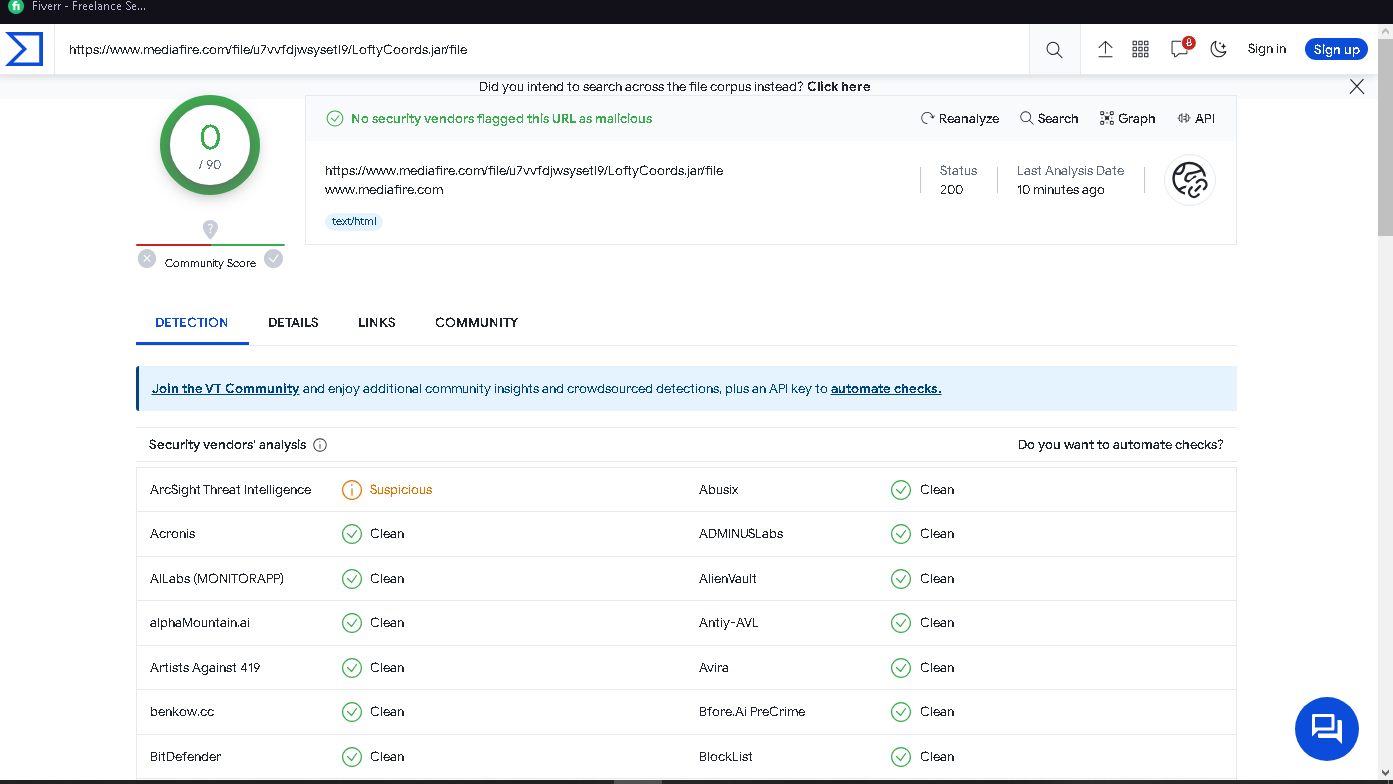Switch to the DETECTION tab

[192, 322]
